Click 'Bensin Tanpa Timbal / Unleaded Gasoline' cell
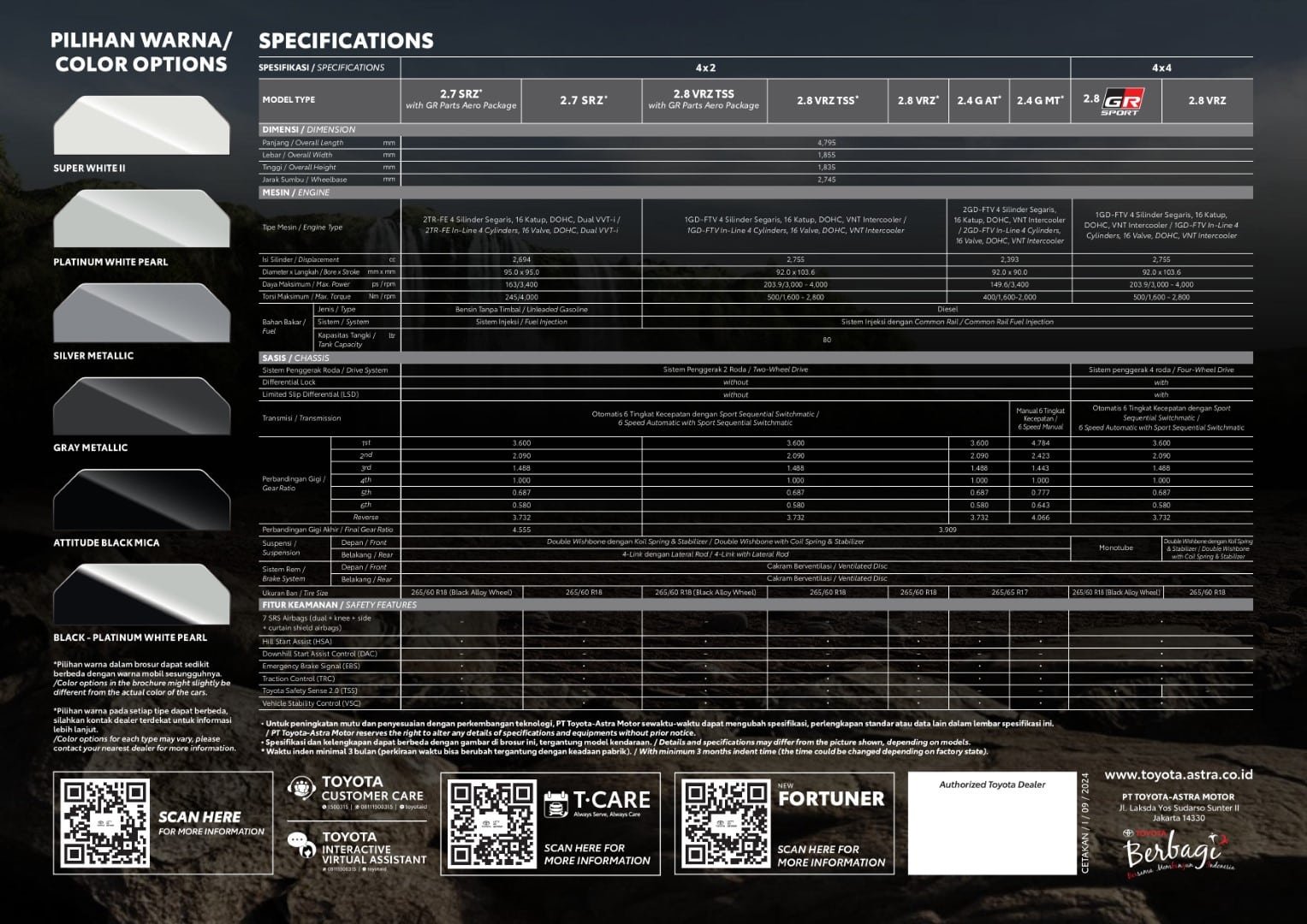Viewport: 1307px width, 924px height. pyautogui.click(x=521, y=309)
